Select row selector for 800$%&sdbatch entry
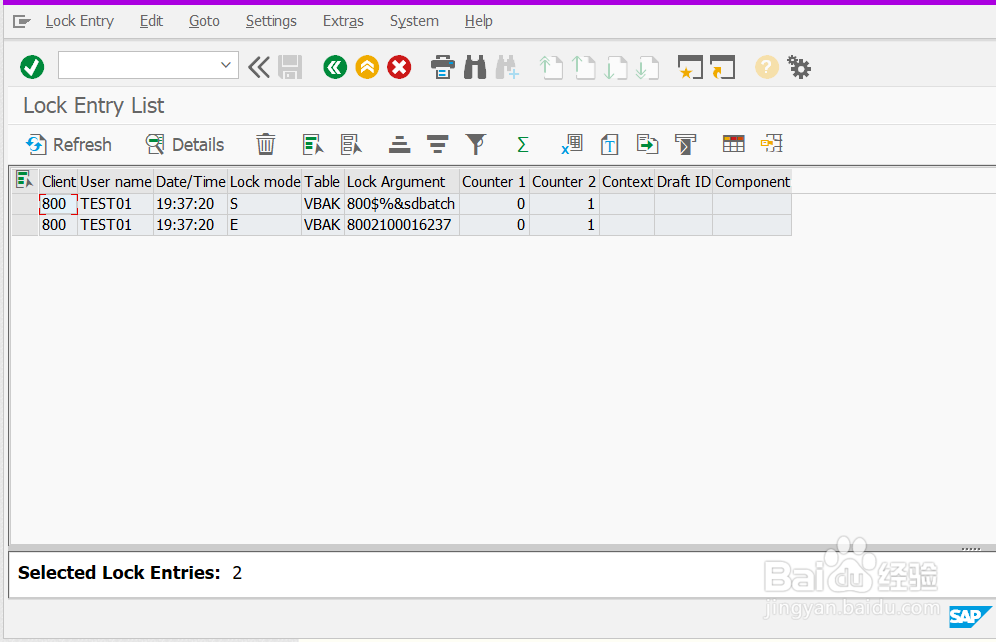 [x=25, y=204]
